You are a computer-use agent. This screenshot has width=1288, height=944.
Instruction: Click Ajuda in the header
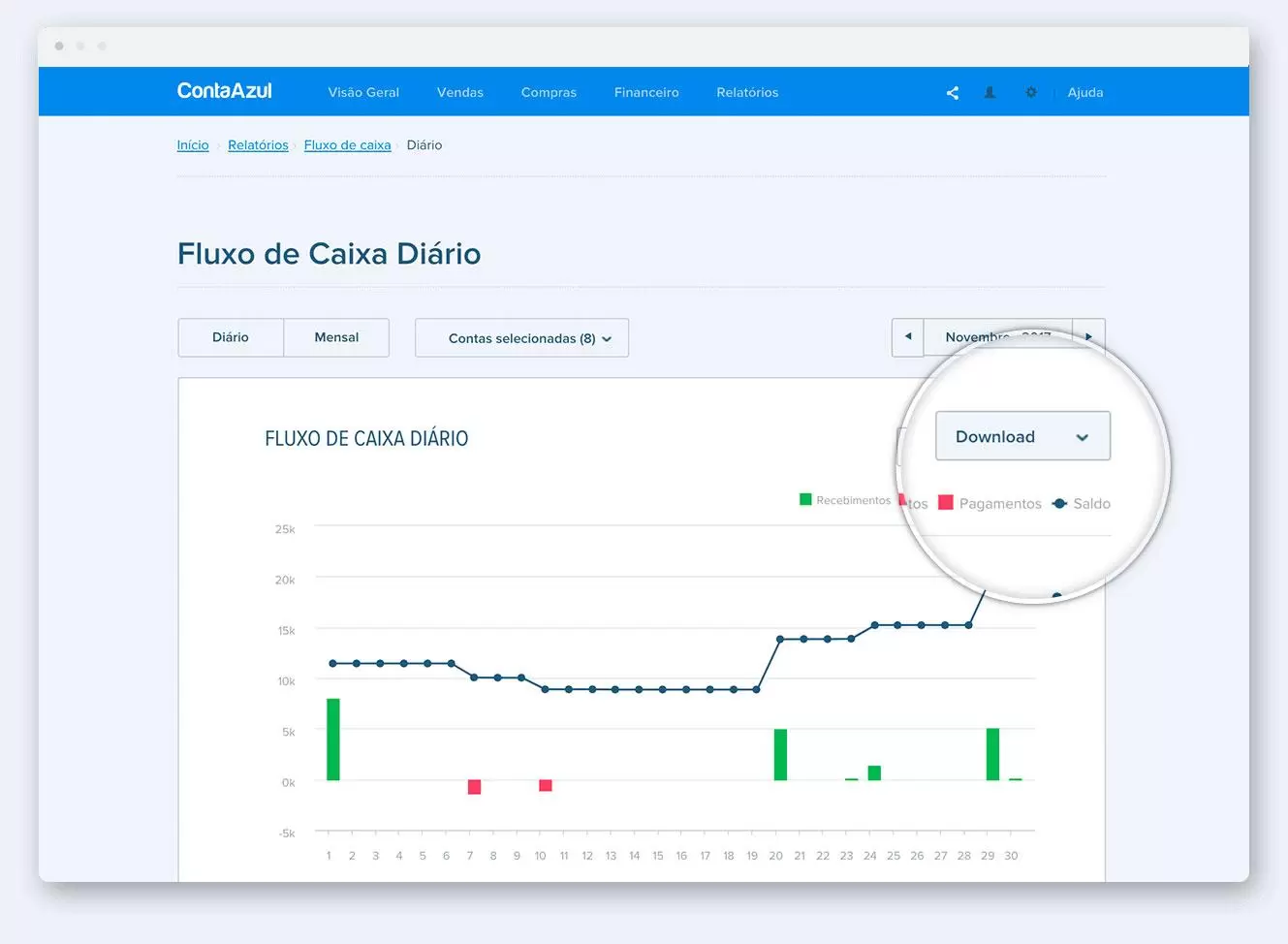1085,93
